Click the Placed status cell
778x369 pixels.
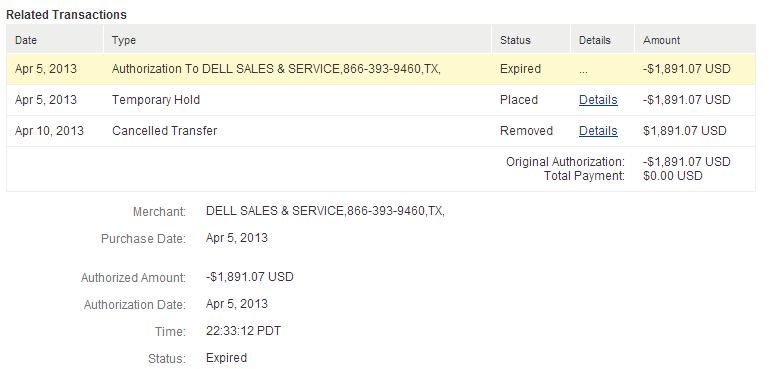(519, 100)
